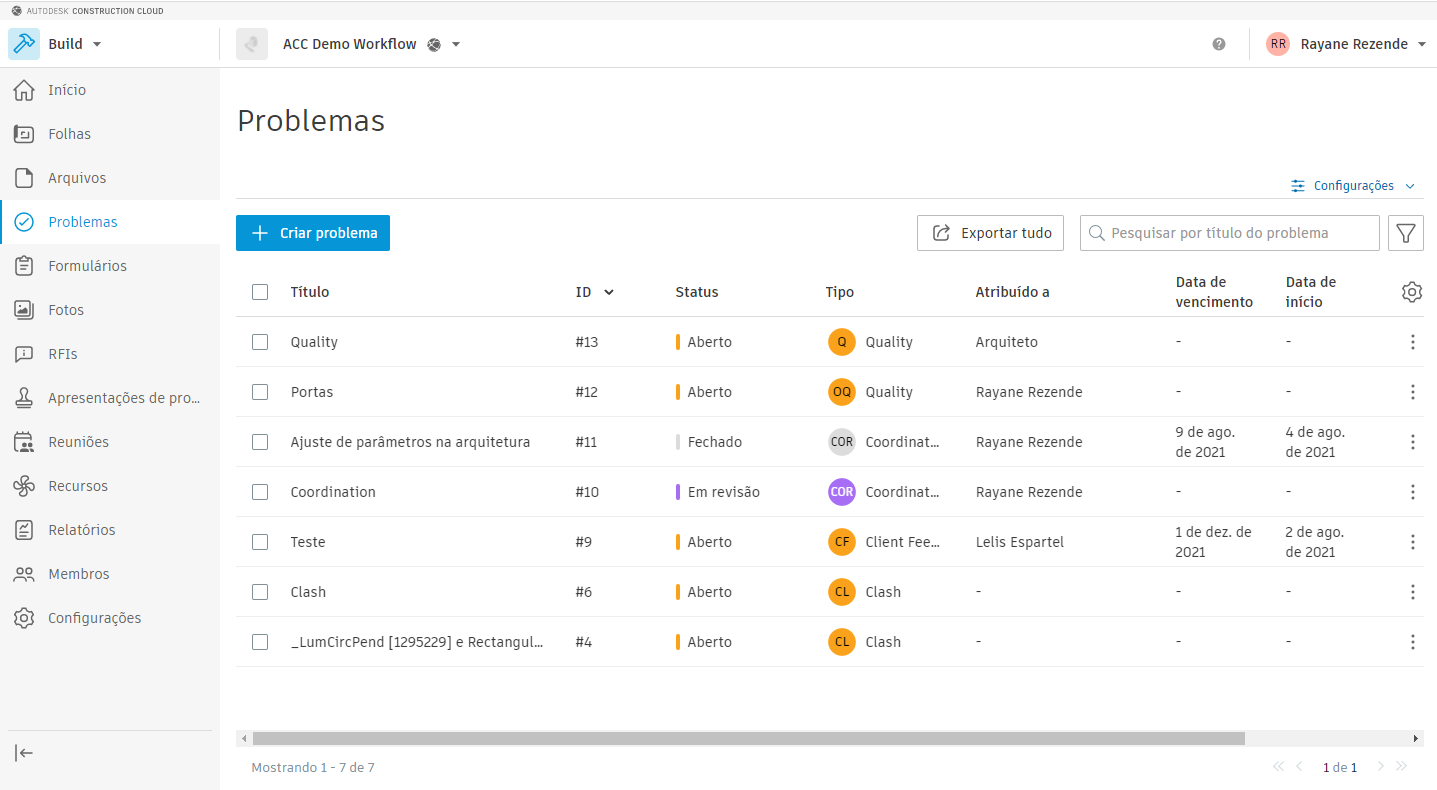Click the help question mark icon
Screen dimensions: 1437x790
(x=1218, y=44)
